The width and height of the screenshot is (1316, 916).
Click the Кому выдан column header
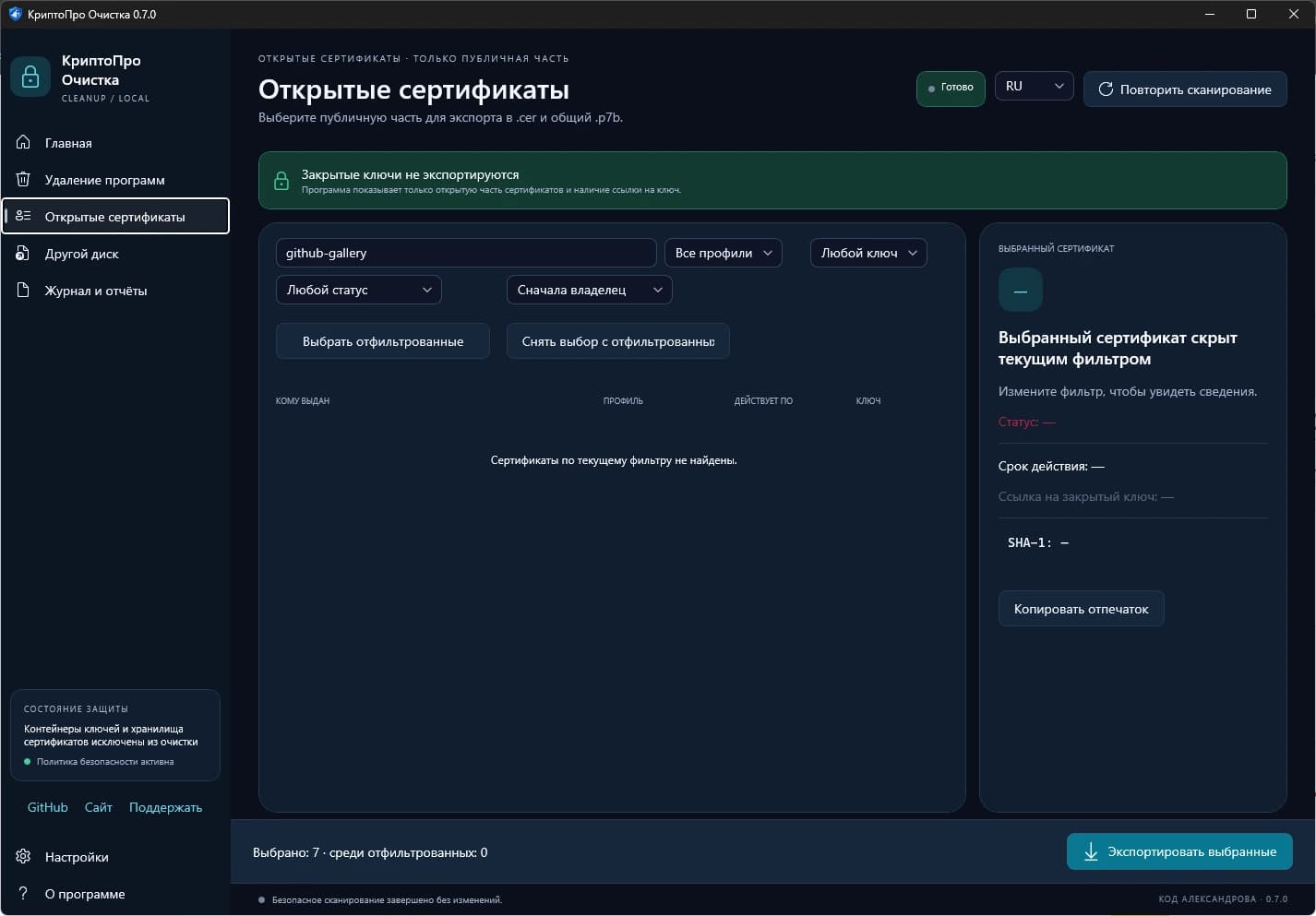coord(303,401)
